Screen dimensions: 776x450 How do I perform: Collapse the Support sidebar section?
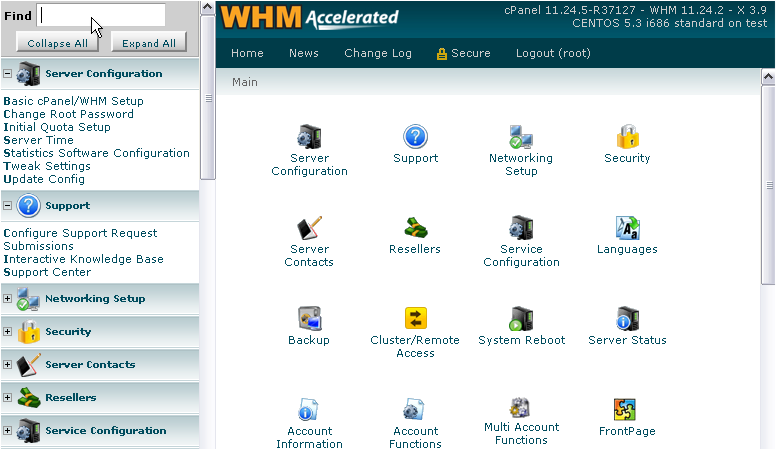click(7, 205)
